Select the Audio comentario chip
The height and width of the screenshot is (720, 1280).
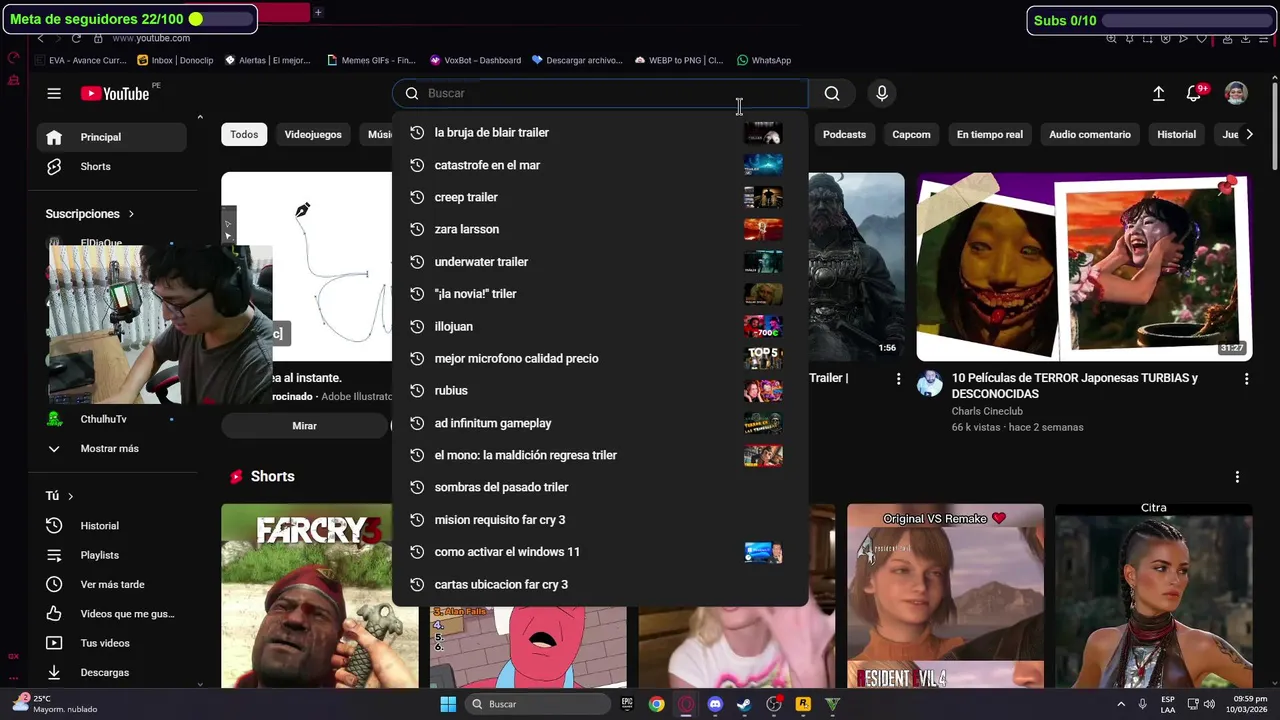1090,134
